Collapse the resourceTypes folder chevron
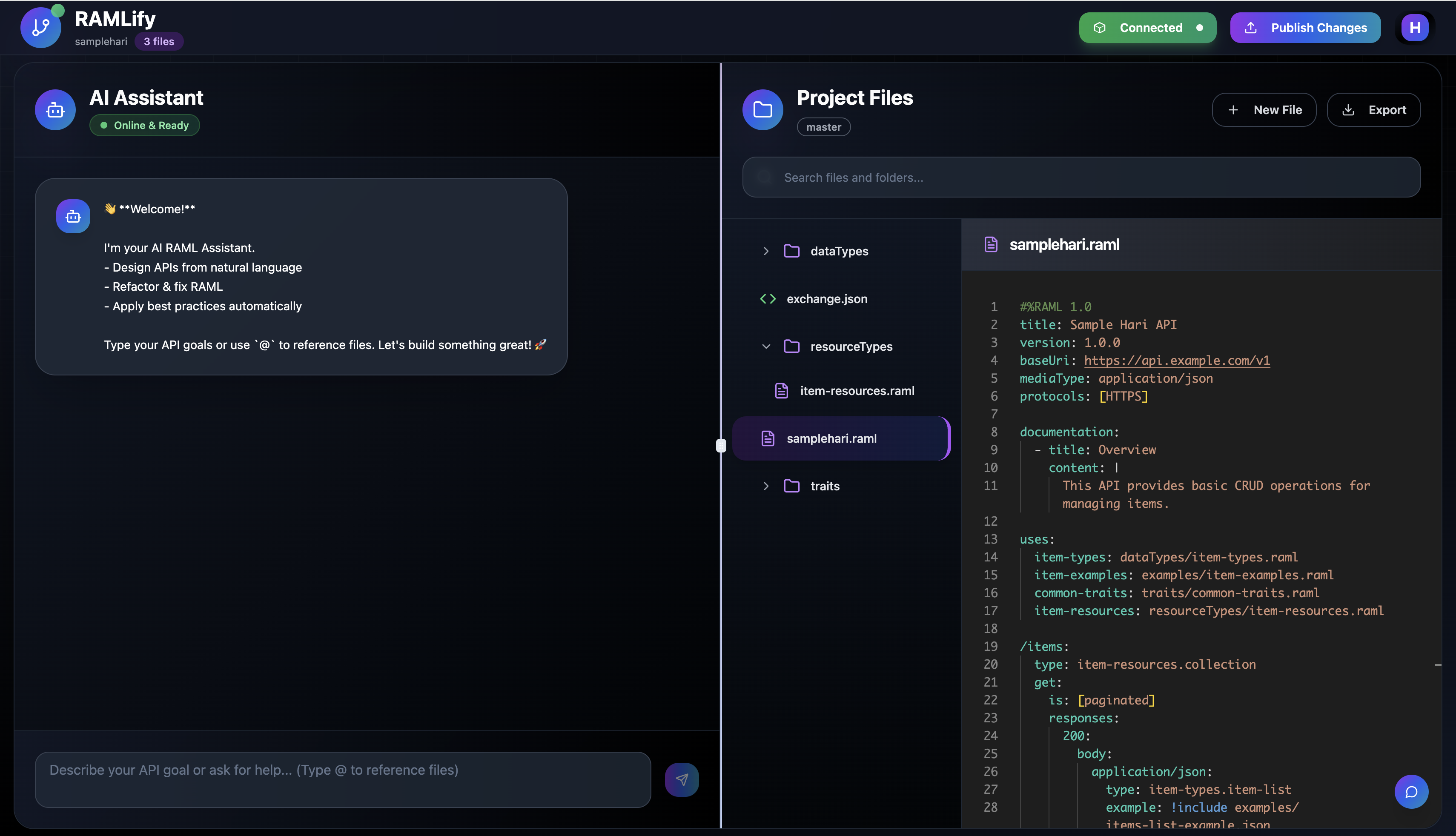1456x836 pixels. coord(765,346)
